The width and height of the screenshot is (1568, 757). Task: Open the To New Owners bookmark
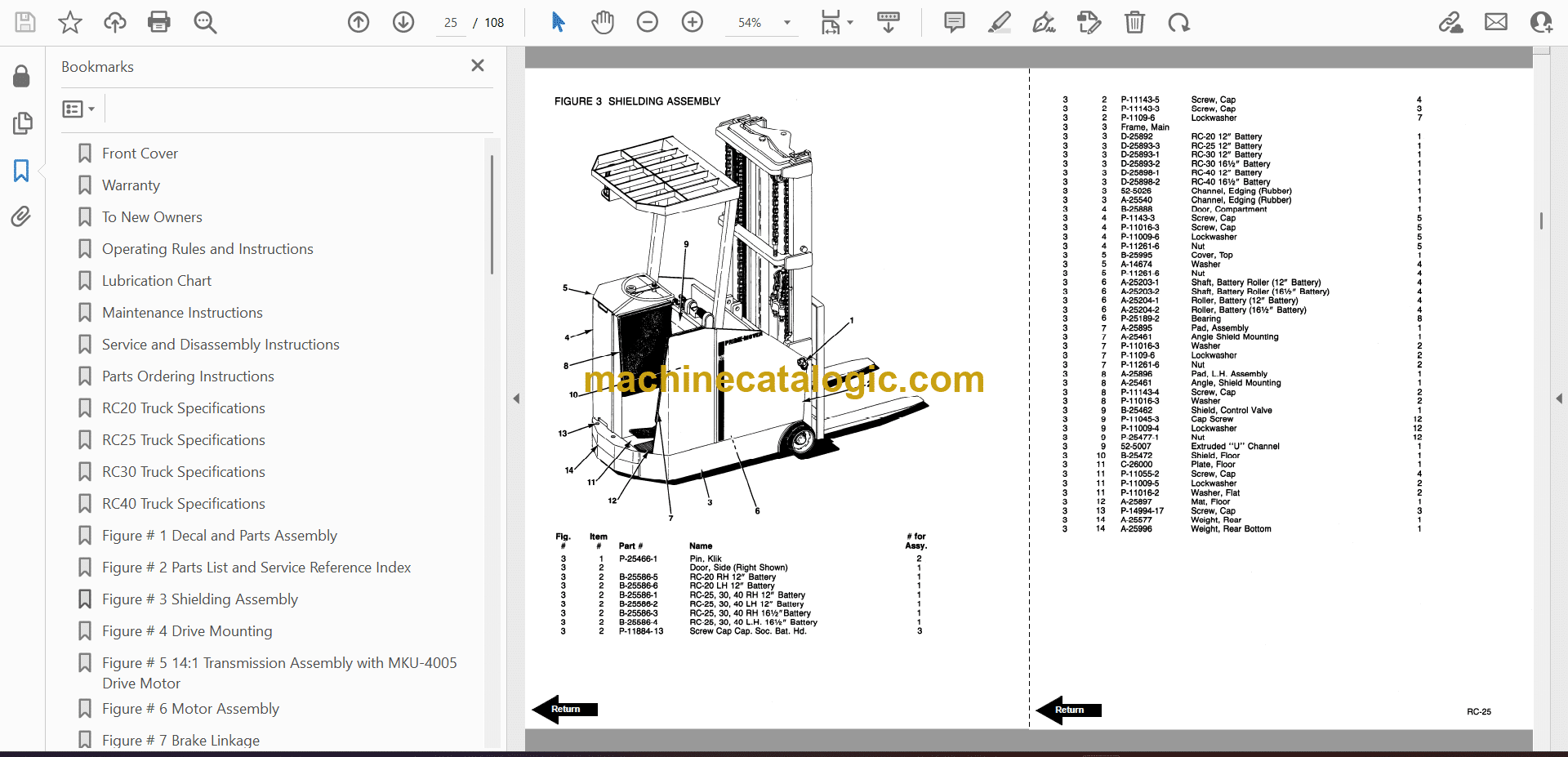[152, 217]
